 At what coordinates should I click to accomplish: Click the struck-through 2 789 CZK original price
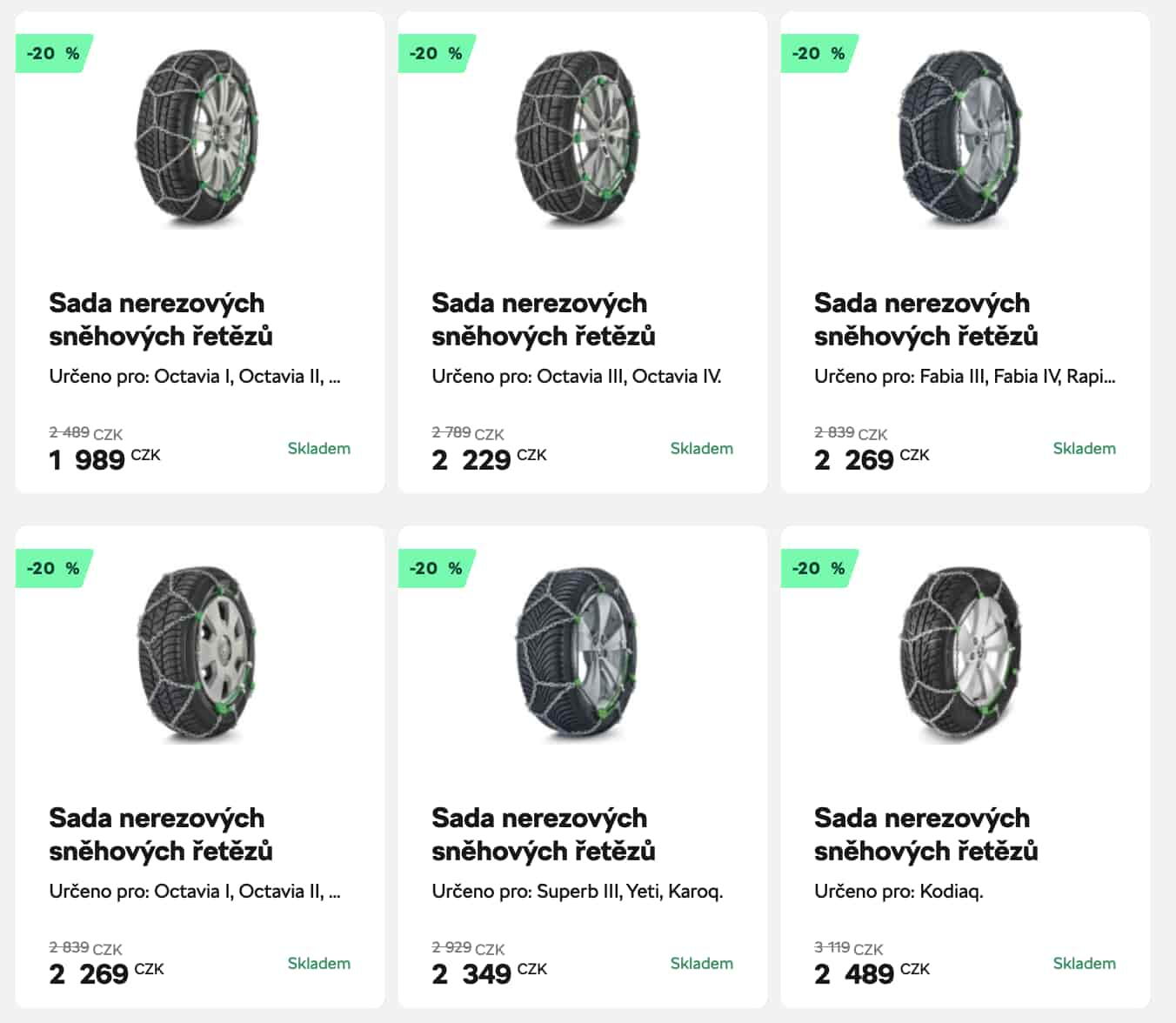coord(468,432)
